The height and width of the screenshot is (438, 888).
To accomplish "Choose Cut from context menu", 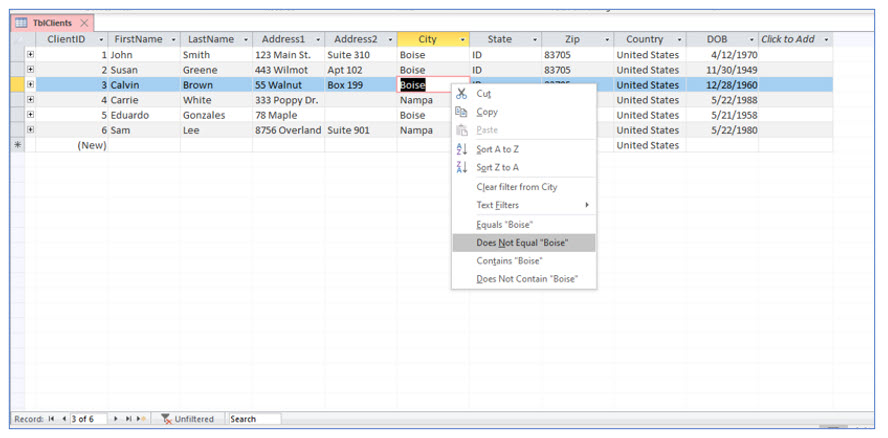I will 524,93.
